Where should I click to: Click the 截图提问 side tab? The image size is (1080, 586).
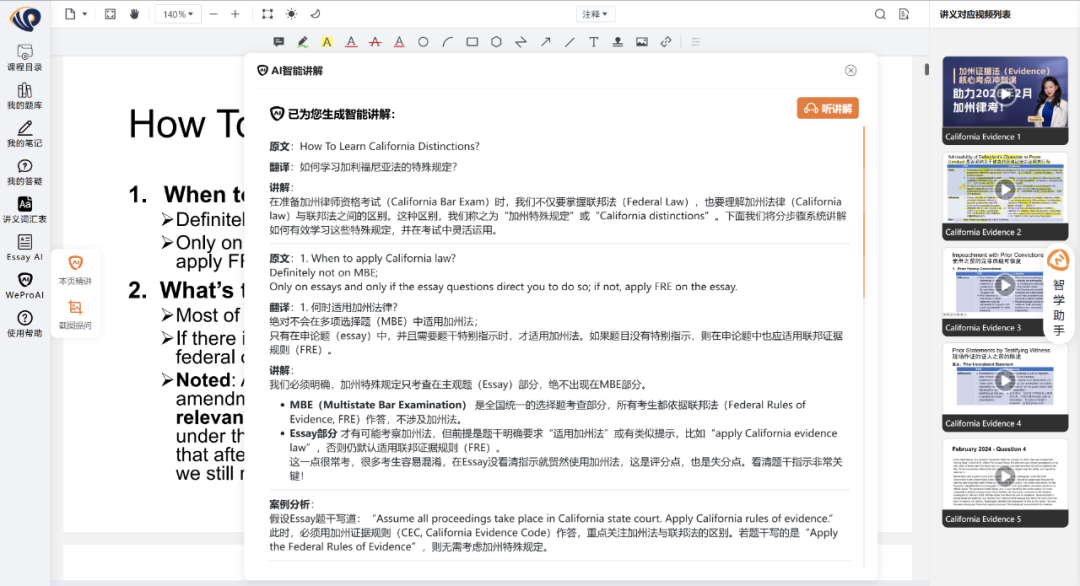pos(75,313)
